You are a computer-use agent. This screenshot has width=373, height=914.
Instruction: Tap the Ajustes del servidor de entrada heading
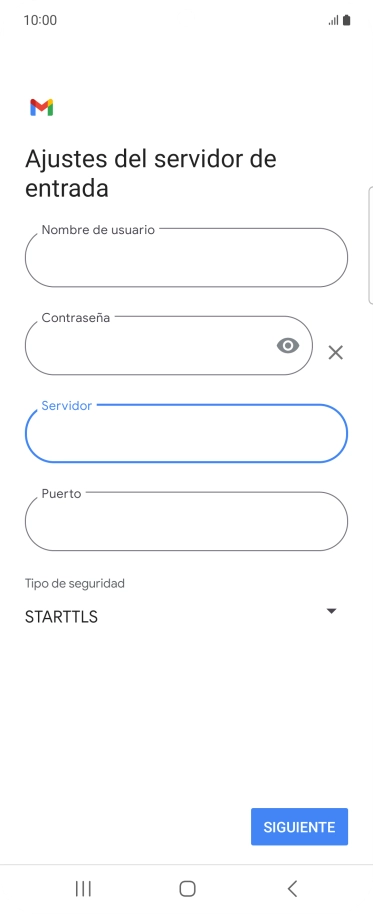tap(150, 174)
